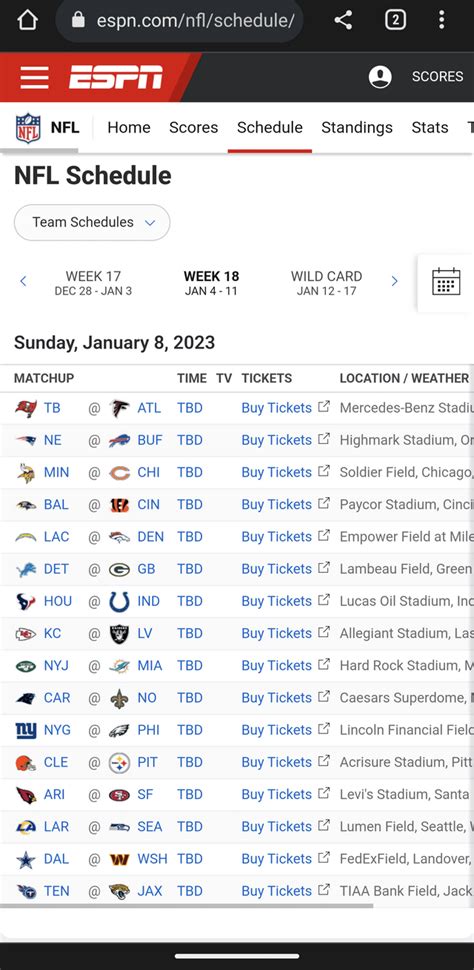Screen dimensions: 474x970
Task: Switch to the Standings tab
Action: click(357, 127)
